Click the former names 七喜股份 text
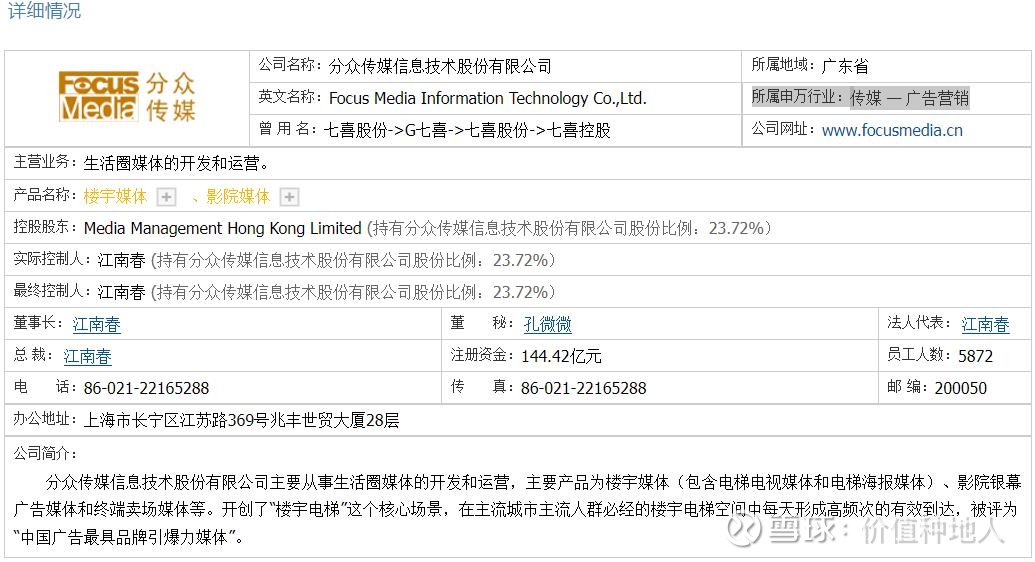Viewport: 1035px width, 562px height. click(467, 130)
